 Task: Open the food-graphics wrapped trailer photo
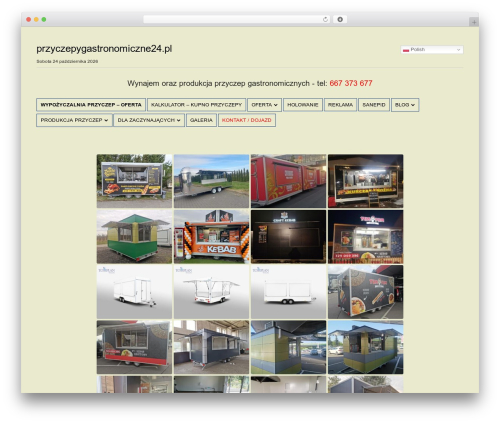tap(365, 292)
